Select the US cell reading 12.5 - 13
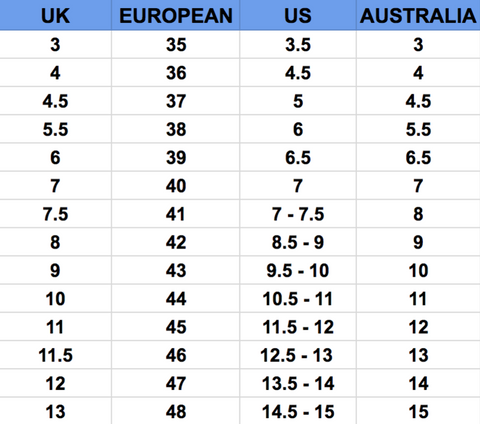This screenshot has width=480, height=424. click(298, 355)
